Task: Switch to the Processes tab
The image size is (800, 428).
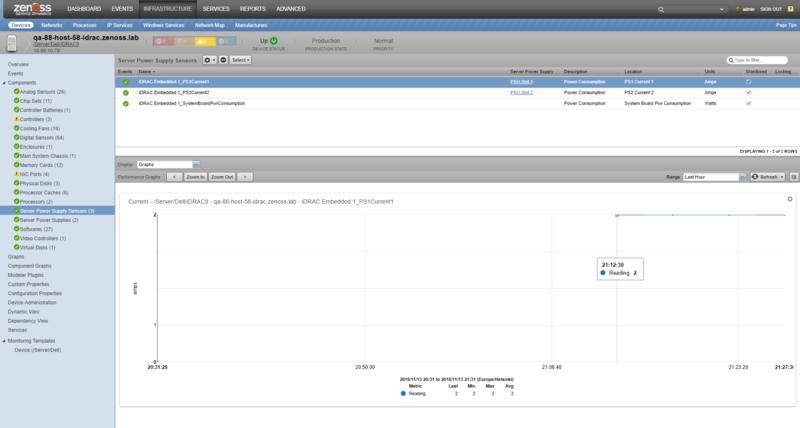Action: pos(84,25)
